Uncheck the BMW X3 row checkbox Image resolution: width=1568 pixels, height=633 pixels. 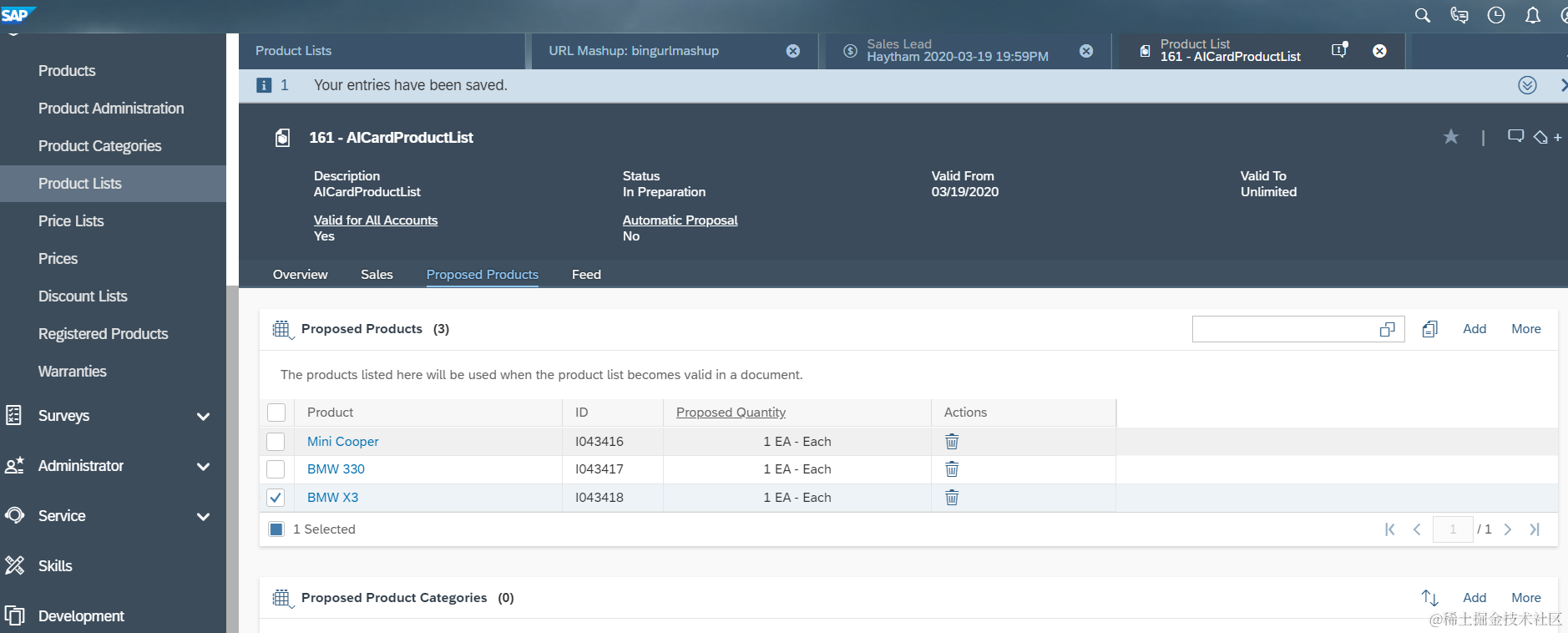[x=276, y=498]
